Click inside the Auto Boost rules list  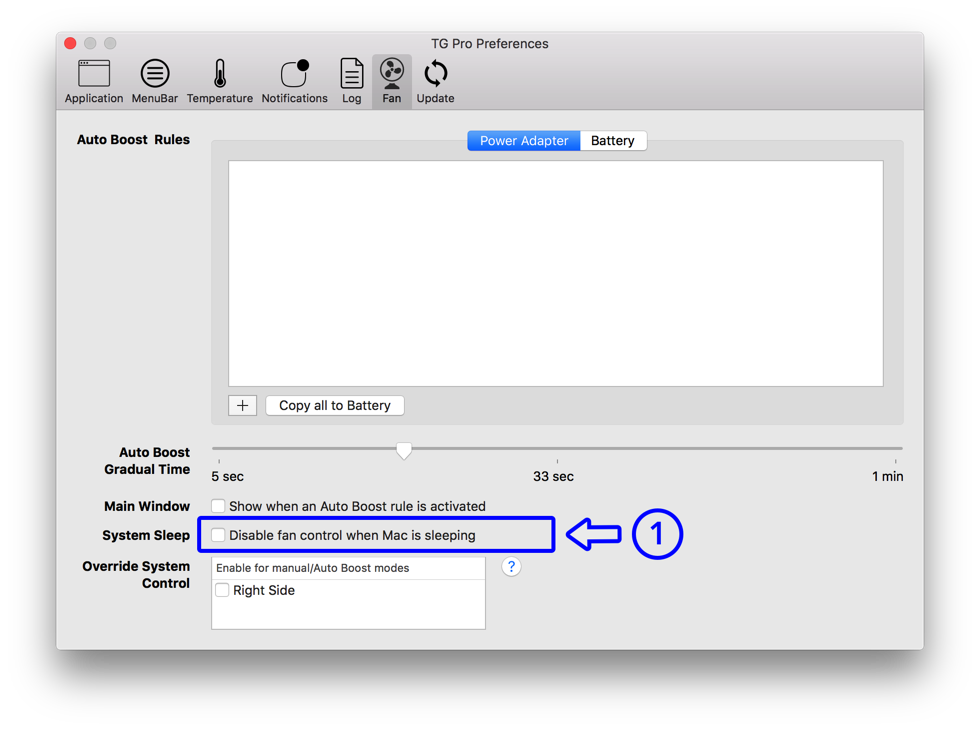click(556, 273)
